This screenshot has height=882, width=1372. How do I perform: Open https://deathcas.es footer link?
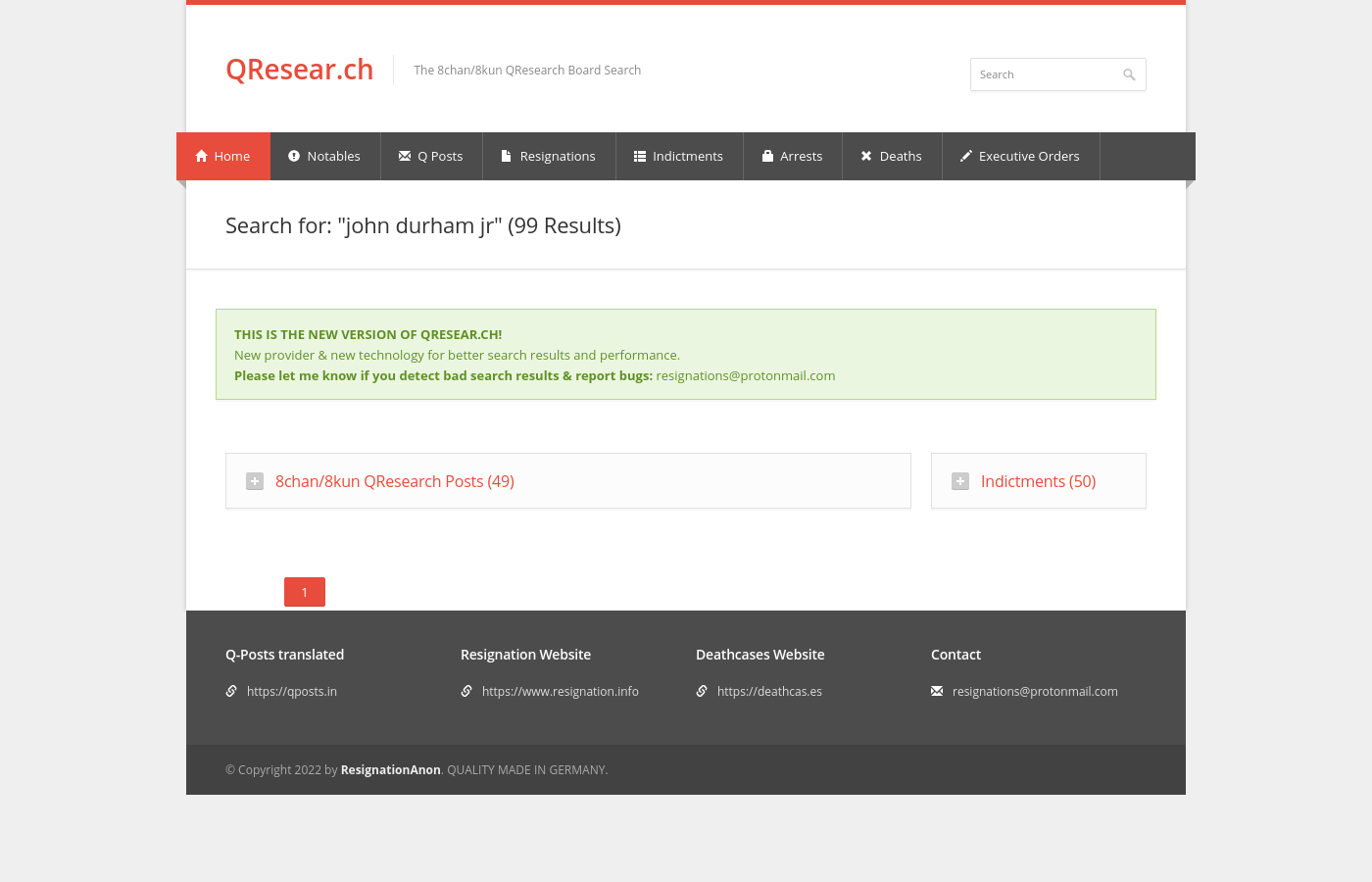point(769,691)
